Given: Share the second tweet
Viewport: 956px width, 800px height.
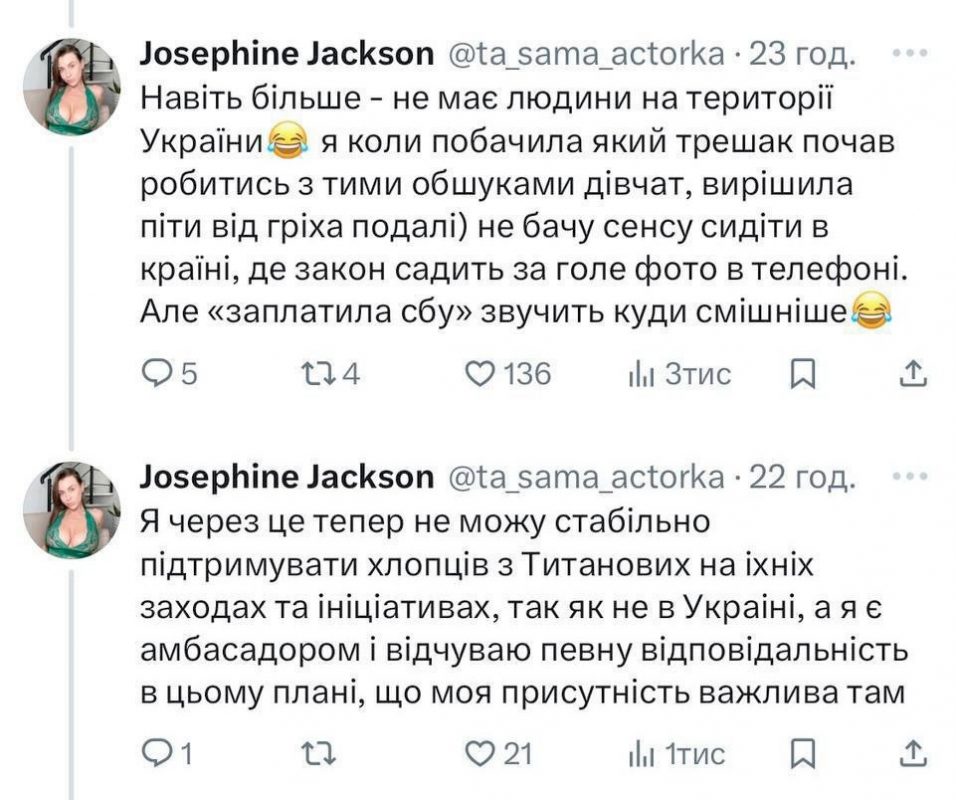Looking at the screenshot, I should click(912, 752).
